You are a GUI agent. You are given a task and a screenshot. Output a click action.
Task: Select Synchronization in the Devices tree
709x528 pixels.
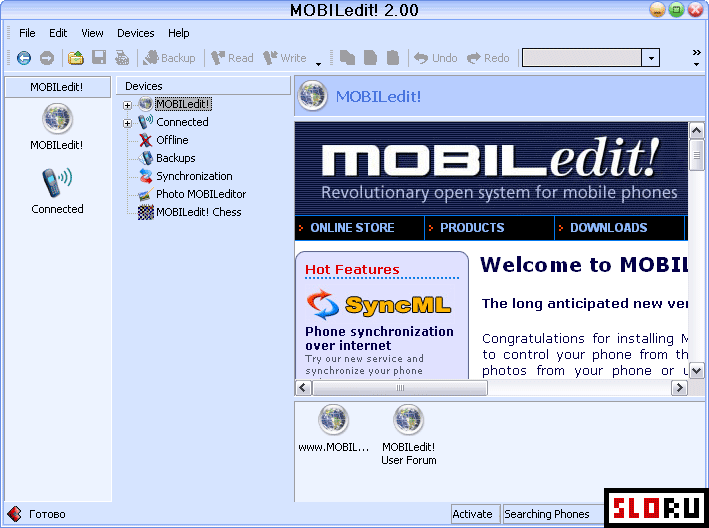tap(194, 176)
